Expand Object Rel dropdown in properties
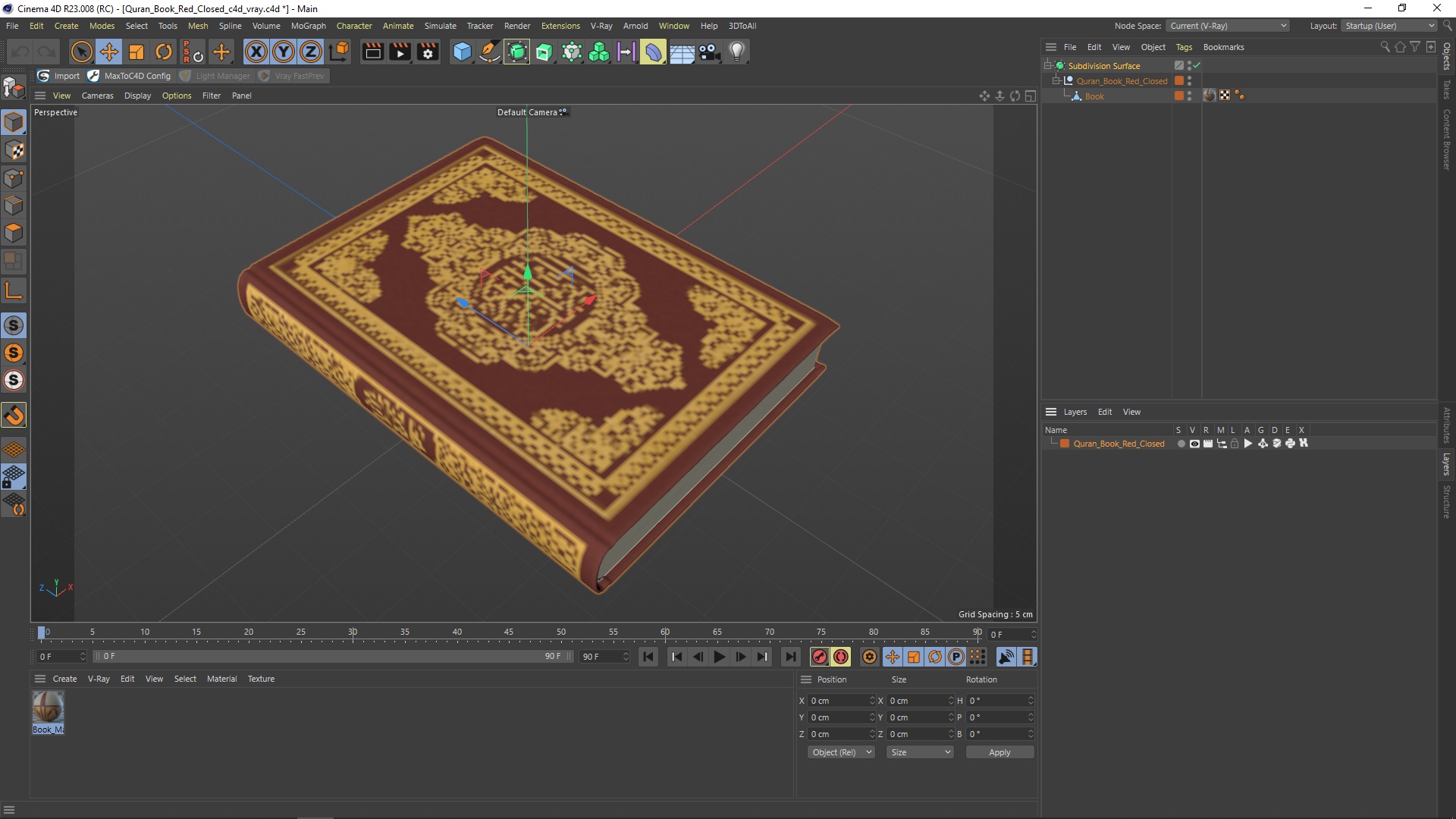The height and width of the screenshot is (819, 1456). tap(840, 751)
